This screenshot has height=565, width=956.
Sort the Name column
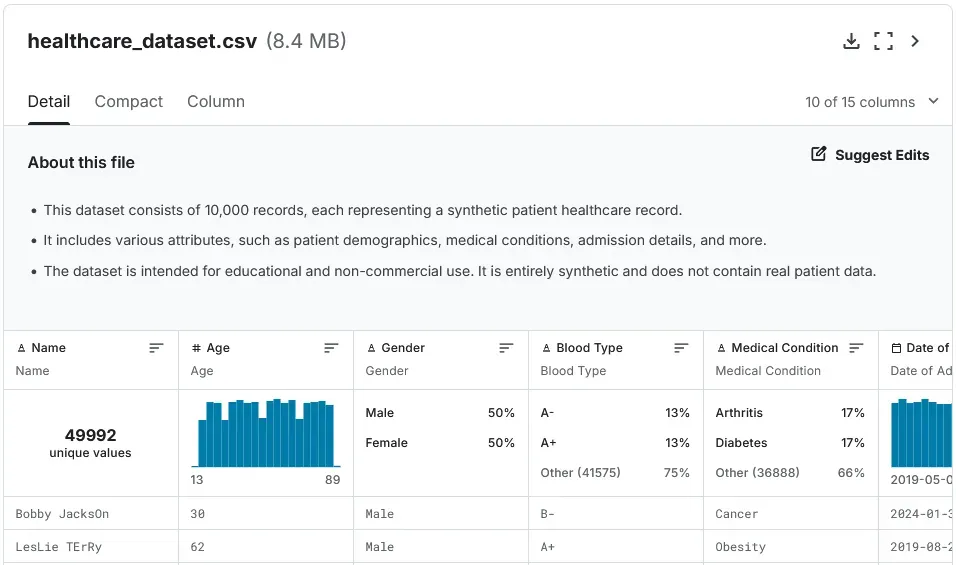(156, 348)
